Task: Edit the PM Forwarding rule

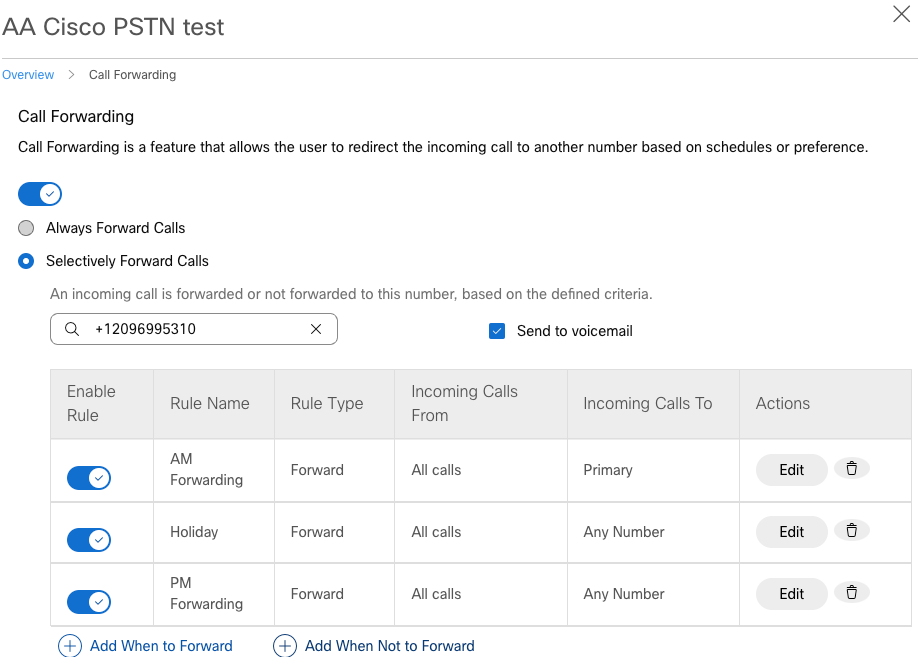Action: tap(792, 594)
